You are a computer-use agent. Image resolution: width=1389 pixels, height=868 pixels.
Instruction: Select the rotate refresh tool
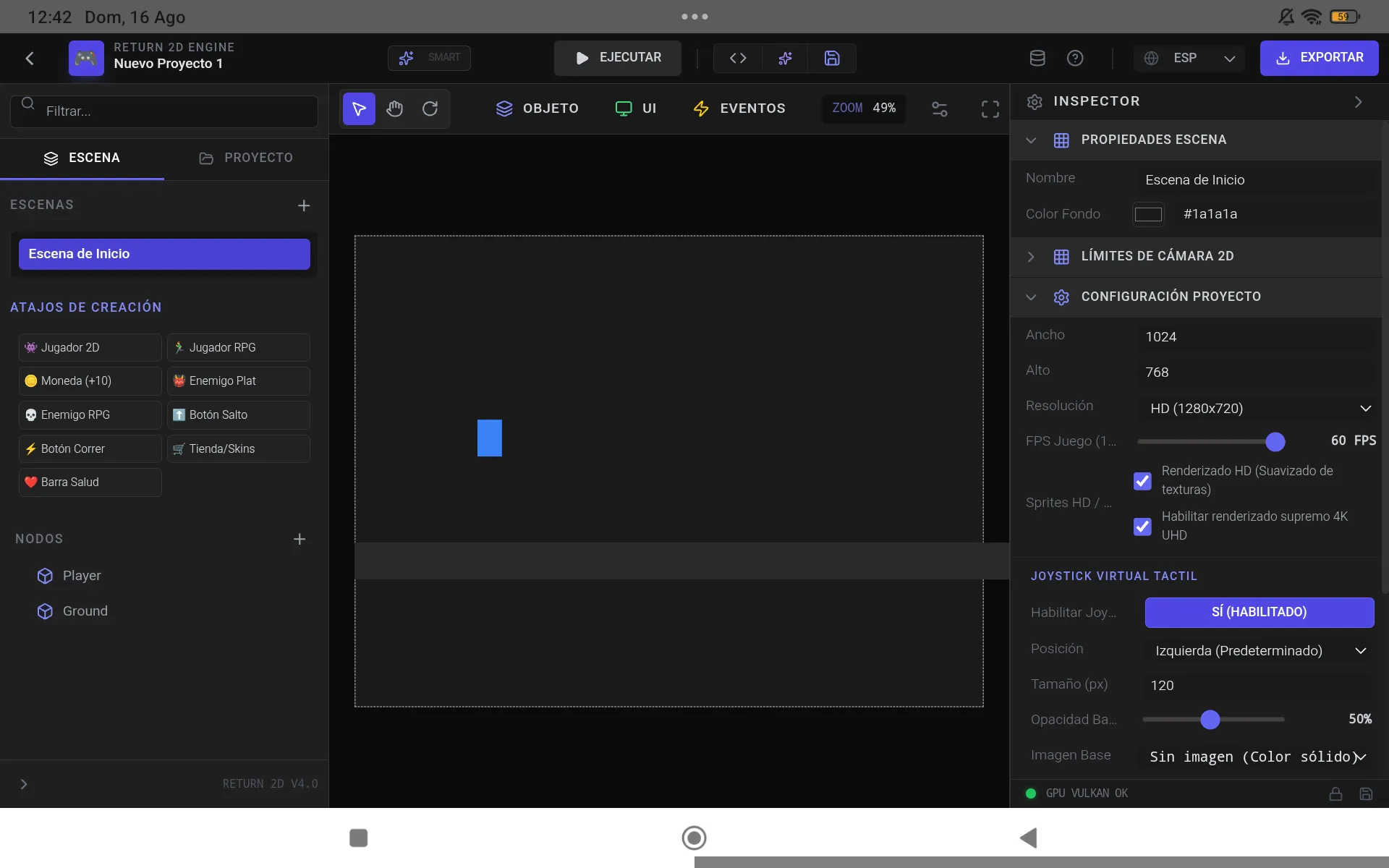pos(430,109)
